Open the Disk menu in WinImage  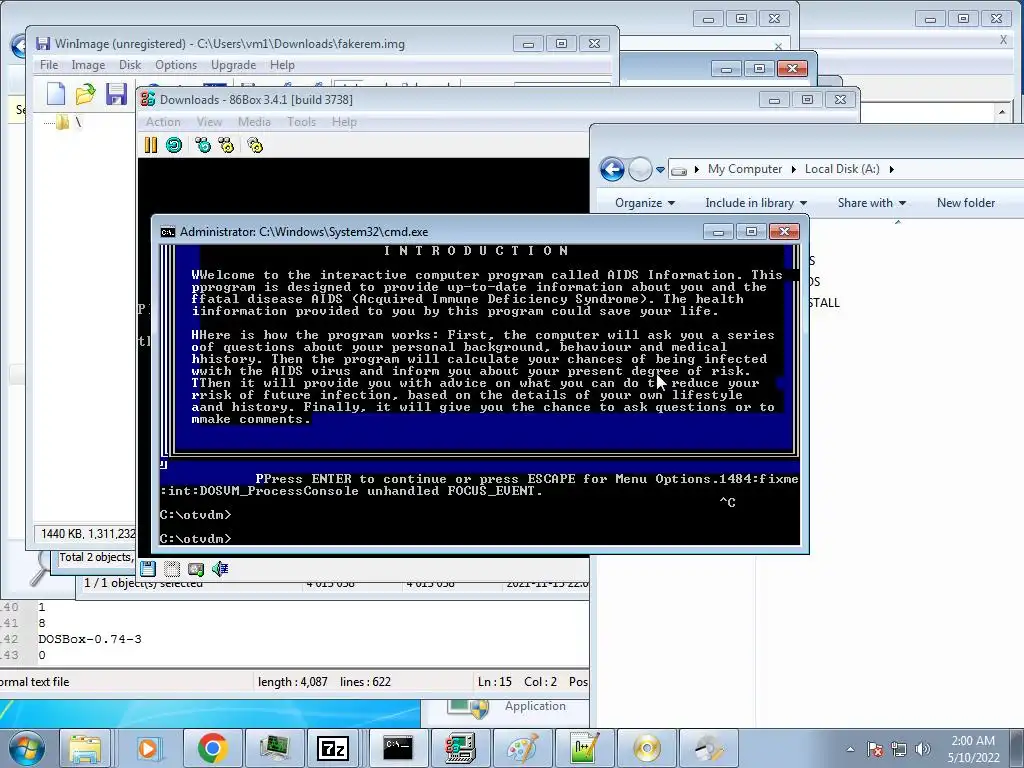coord(130,65)
